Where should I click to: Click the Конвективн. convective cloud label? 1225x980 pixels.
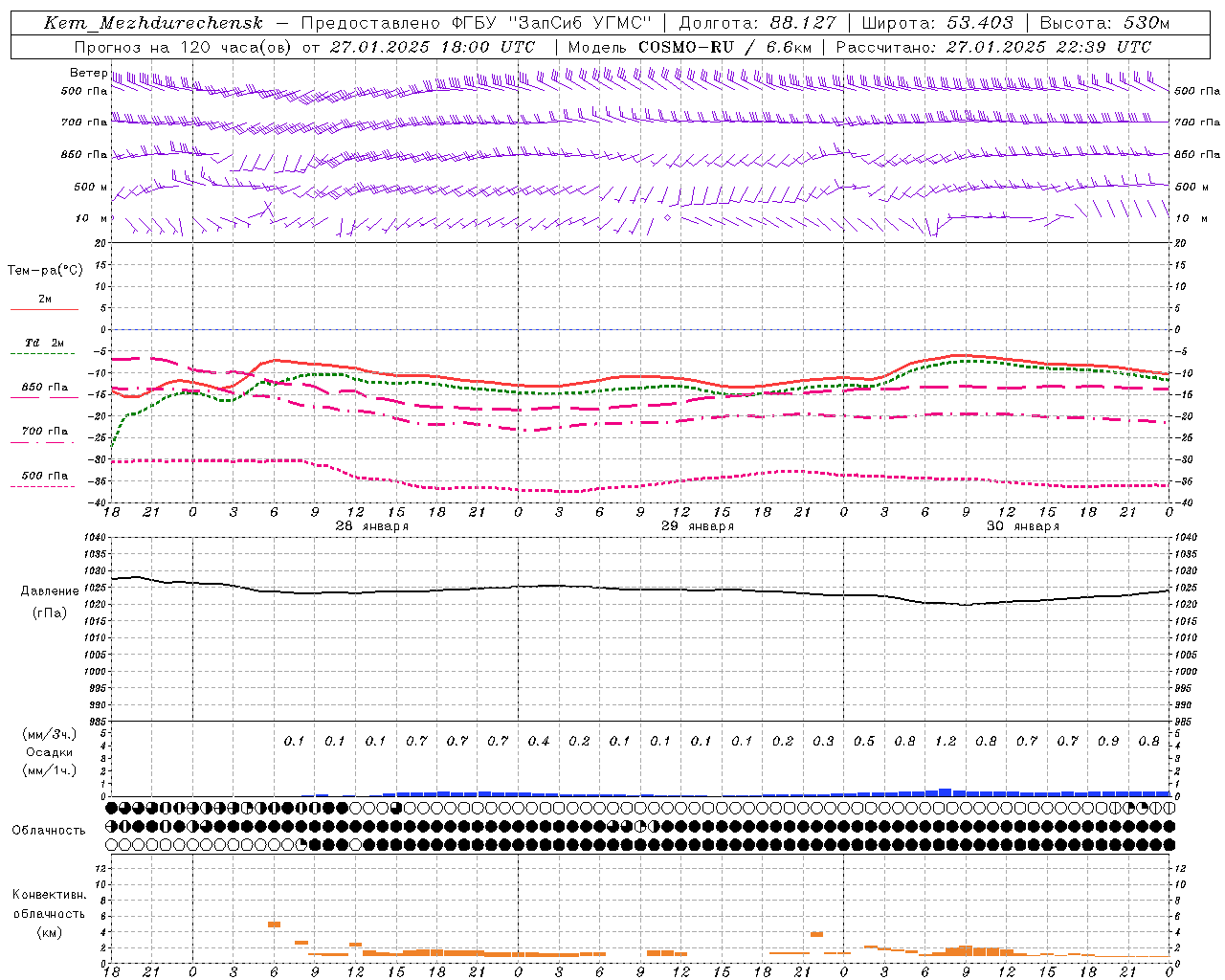(49, 895)
